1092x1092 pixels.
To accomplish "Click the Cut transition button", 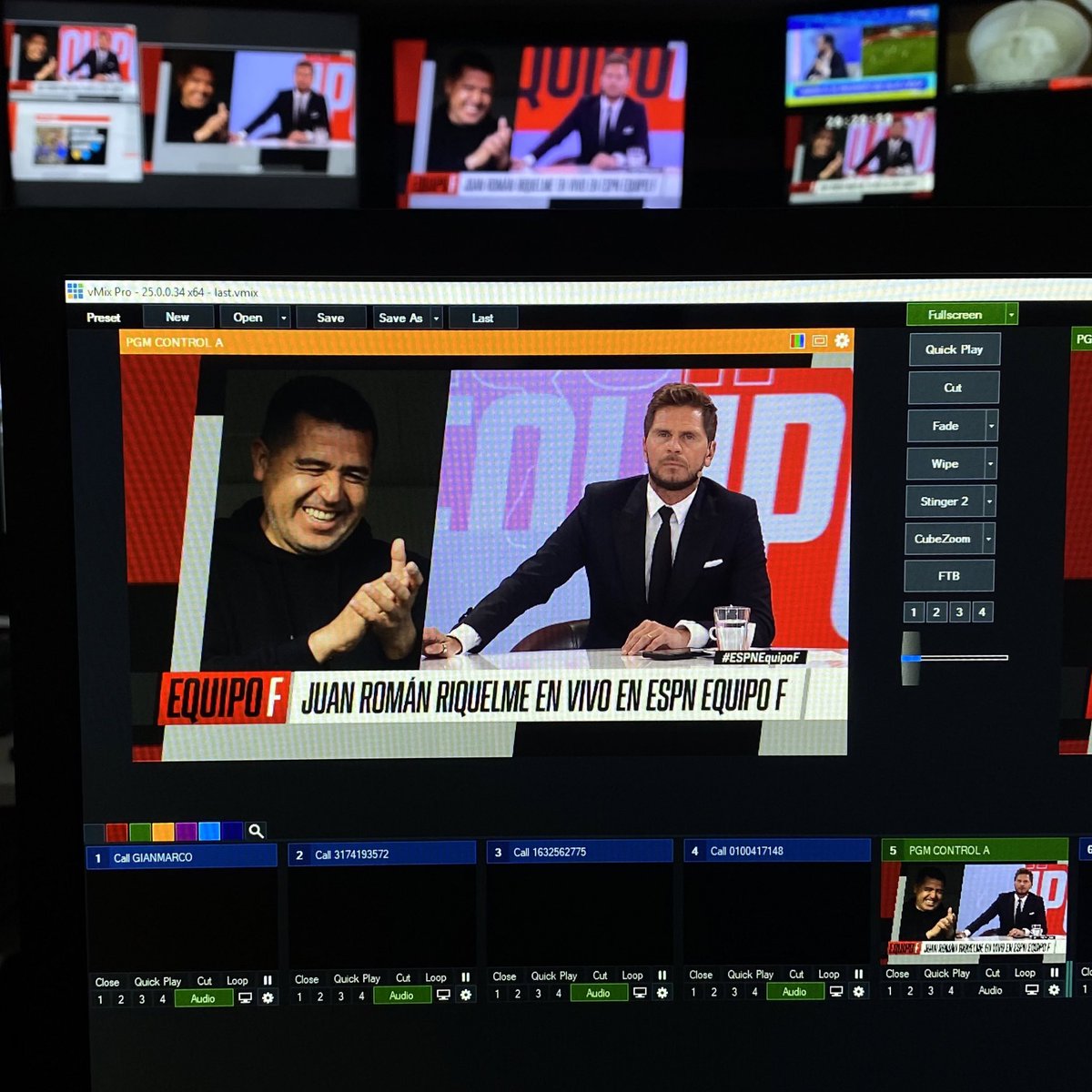I will [x=954, y=388].
